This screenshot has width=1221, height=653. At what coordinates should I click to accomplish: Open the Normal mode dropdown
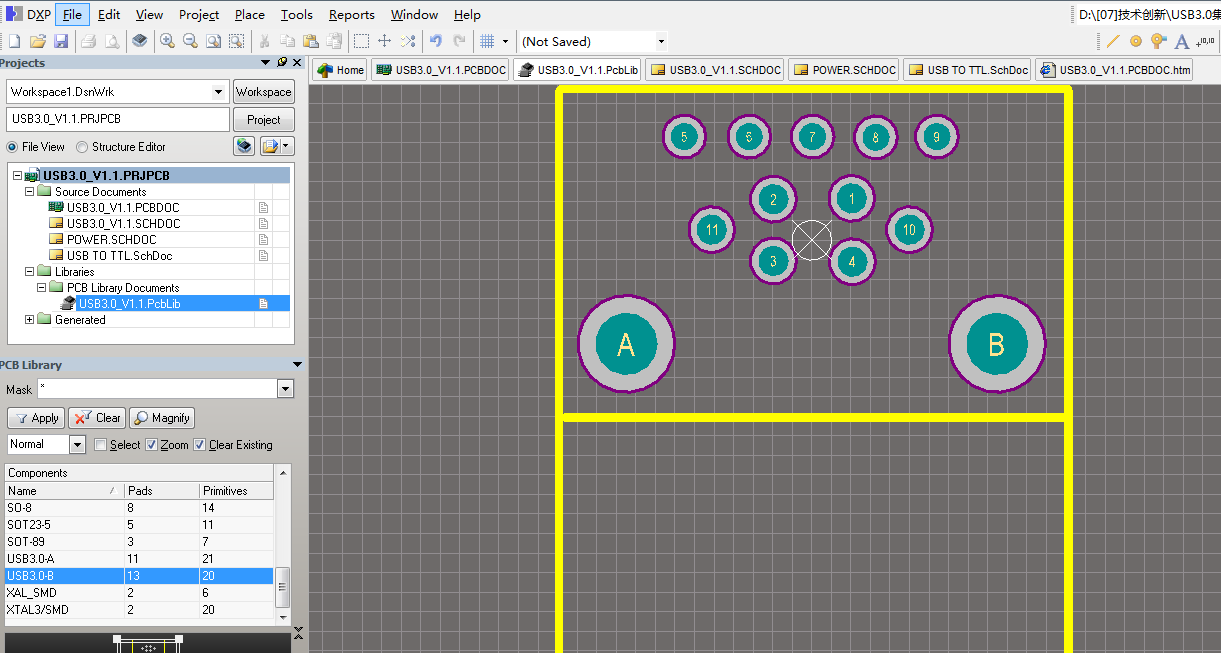[x=77, y=444]
